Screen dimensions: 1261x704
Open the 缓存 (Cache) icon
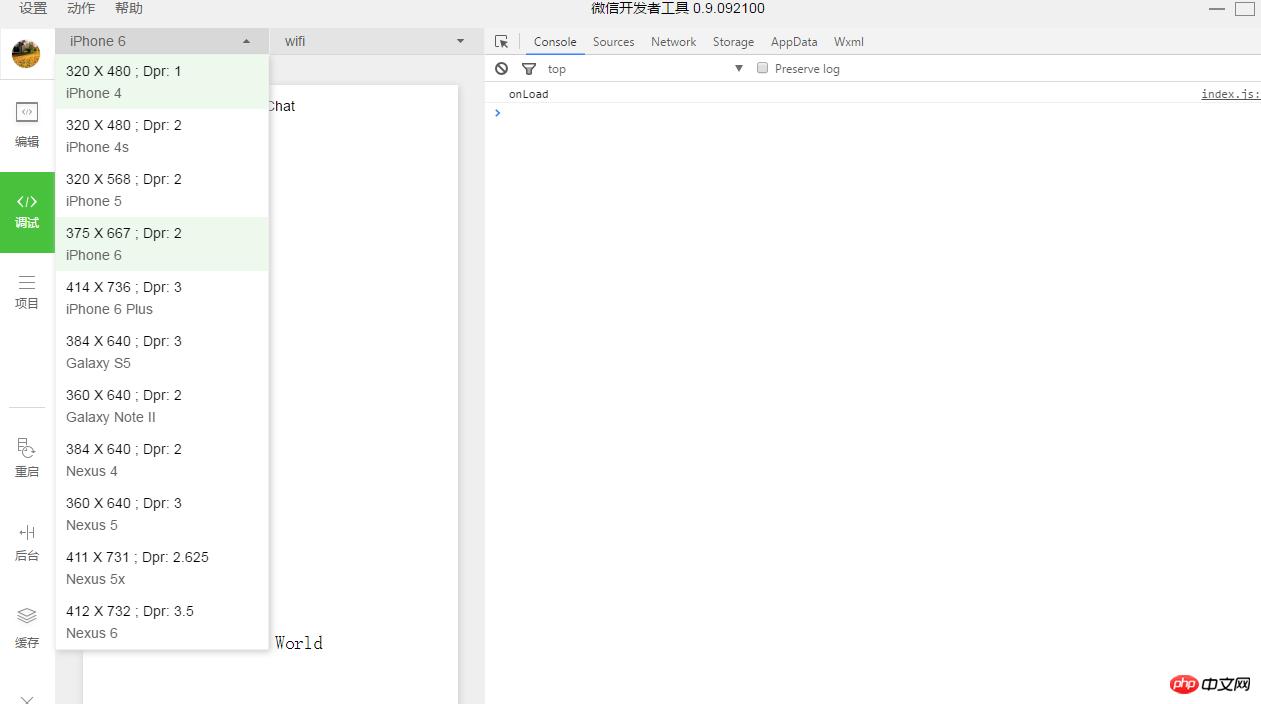point(27,627)
